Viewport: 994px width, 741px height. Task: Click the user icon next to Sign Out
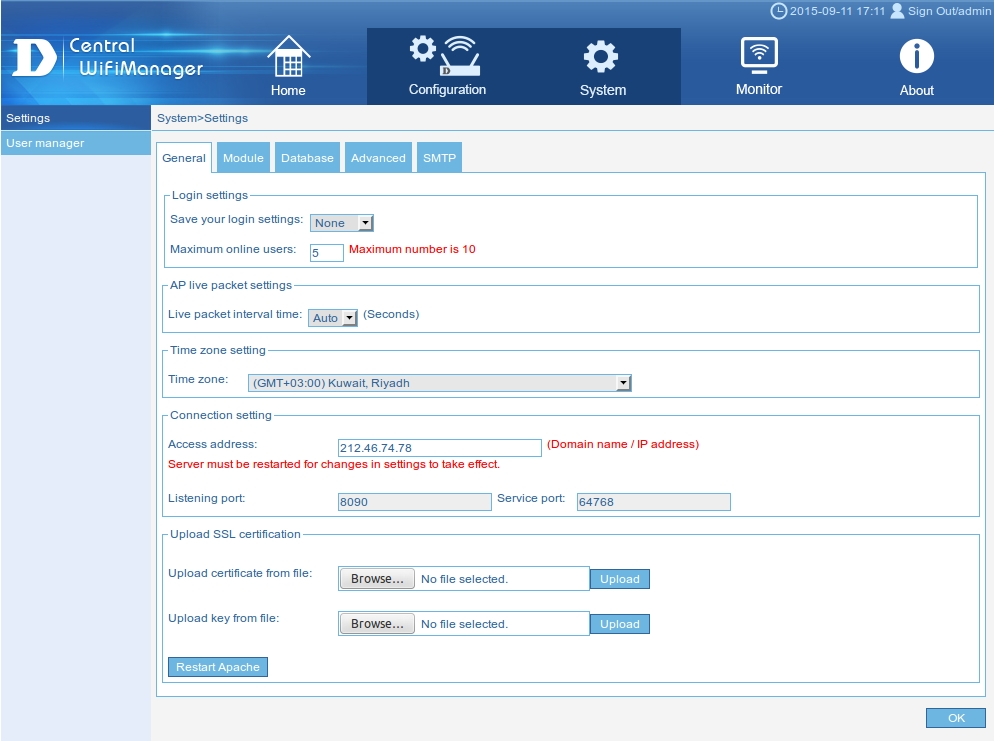[897, 11]
